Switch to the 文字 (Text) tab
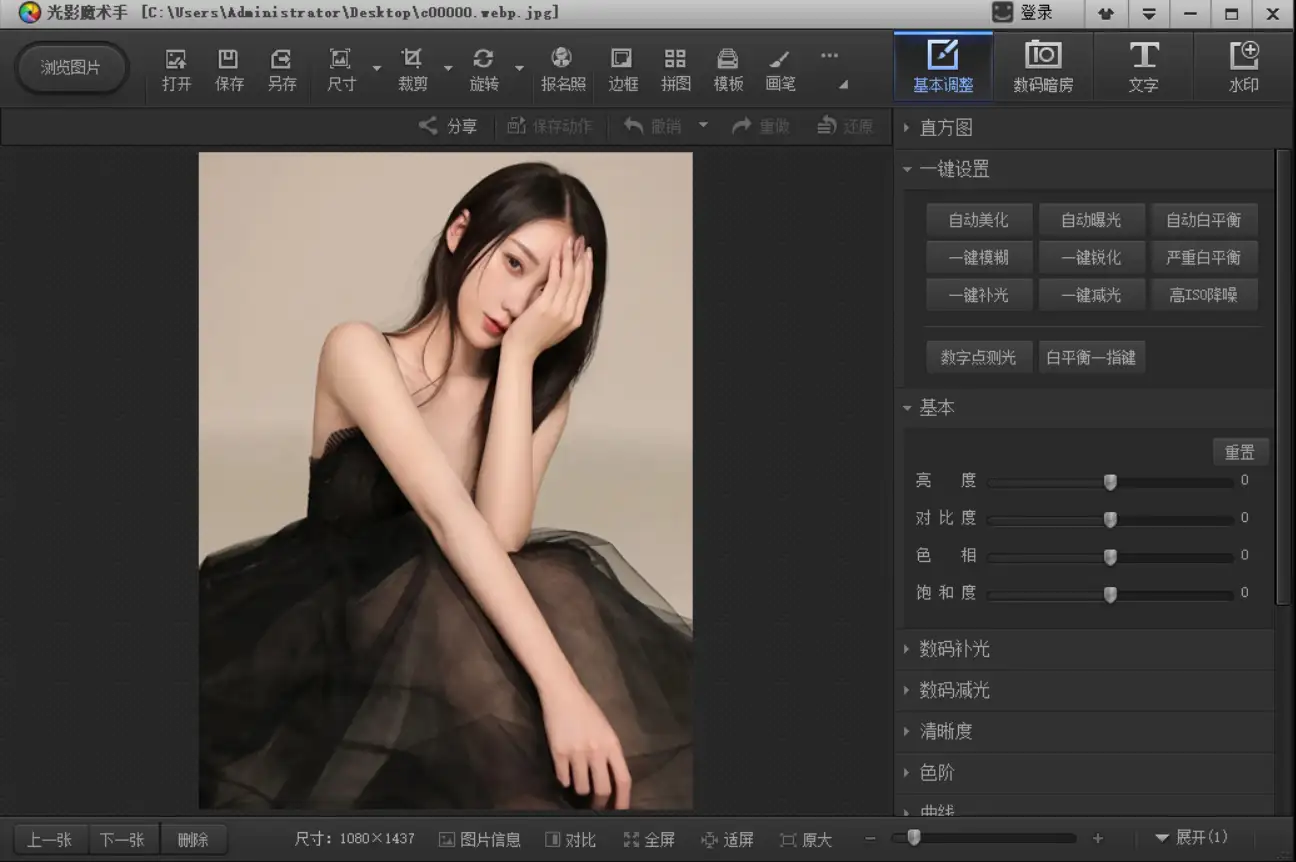 click(x=1143, y=67)
